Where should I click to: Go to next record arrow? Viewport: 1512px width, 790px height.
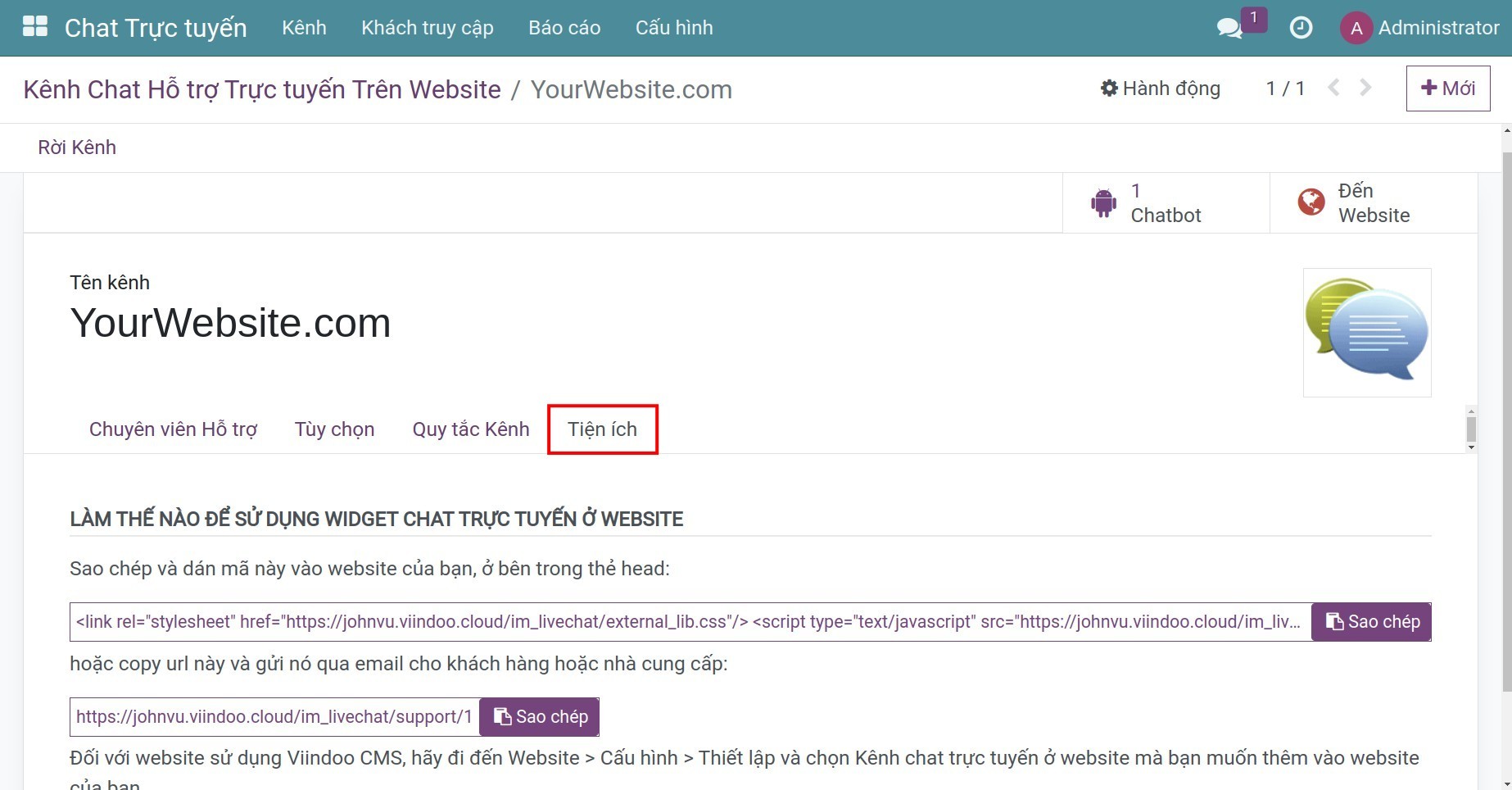click(x=1365, y=88)
